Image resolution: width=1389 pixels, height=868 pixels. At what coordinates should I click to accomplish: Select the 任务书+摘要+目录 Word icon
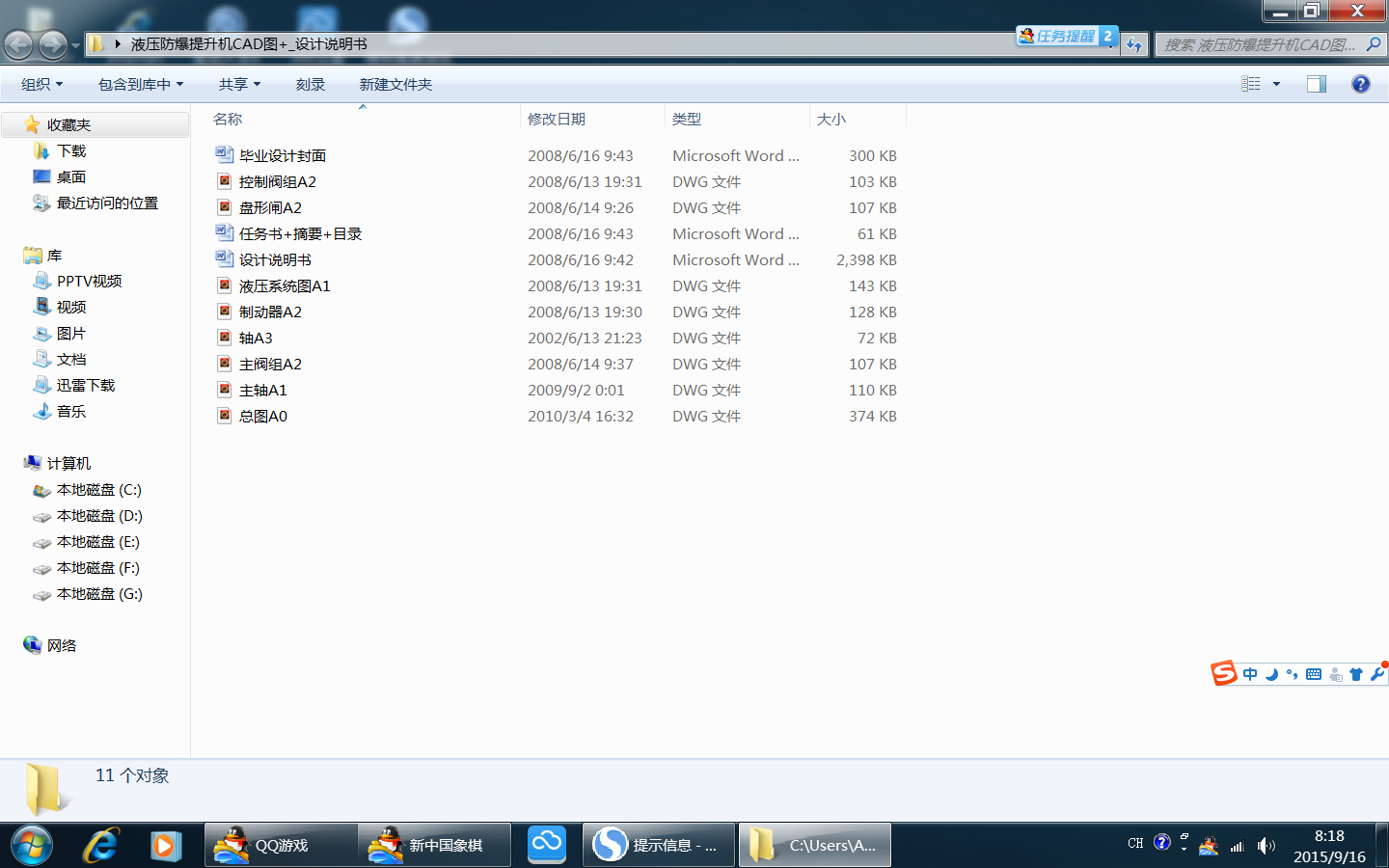225,233
